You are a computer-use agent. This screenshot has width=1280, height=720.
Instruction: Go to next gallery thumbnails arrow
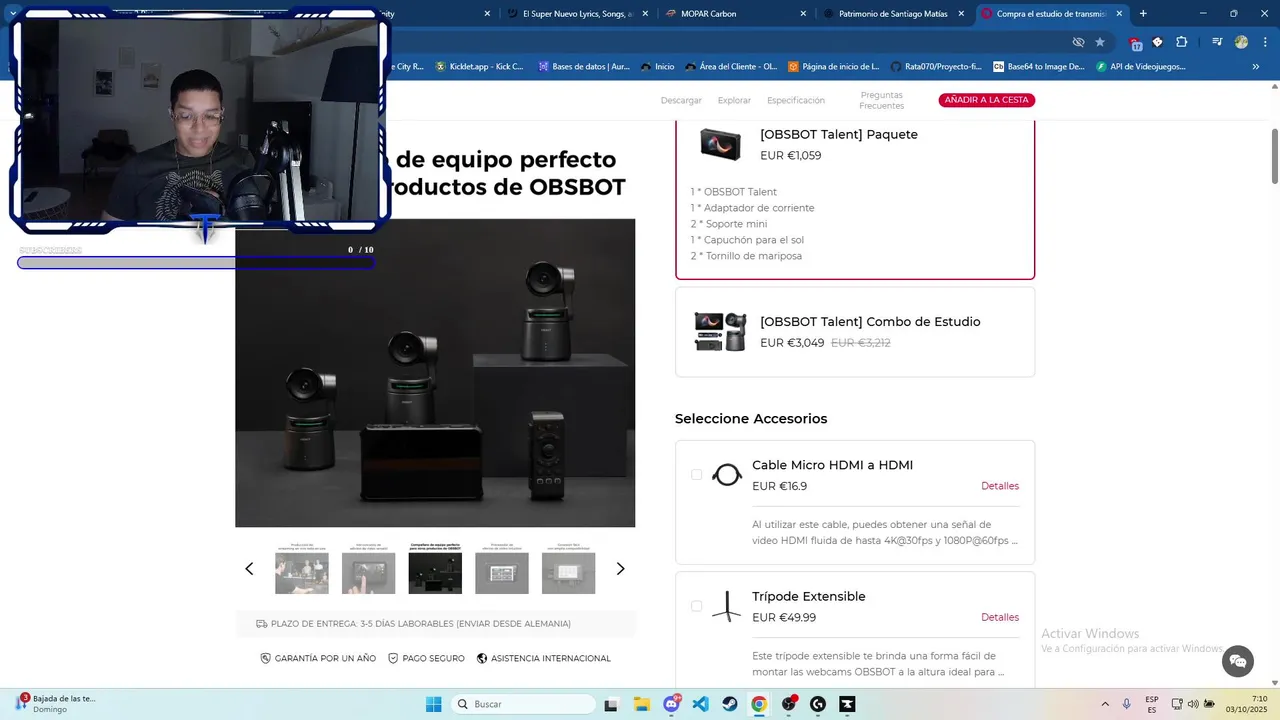coord(620,569)
